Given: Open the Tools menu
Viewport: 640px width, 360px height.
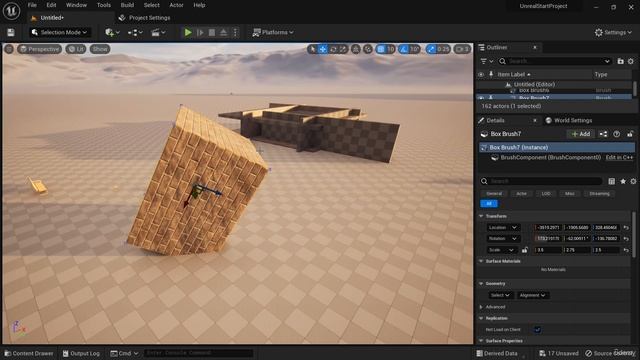Looking at the screenshot, I should [x=104, y=5].
